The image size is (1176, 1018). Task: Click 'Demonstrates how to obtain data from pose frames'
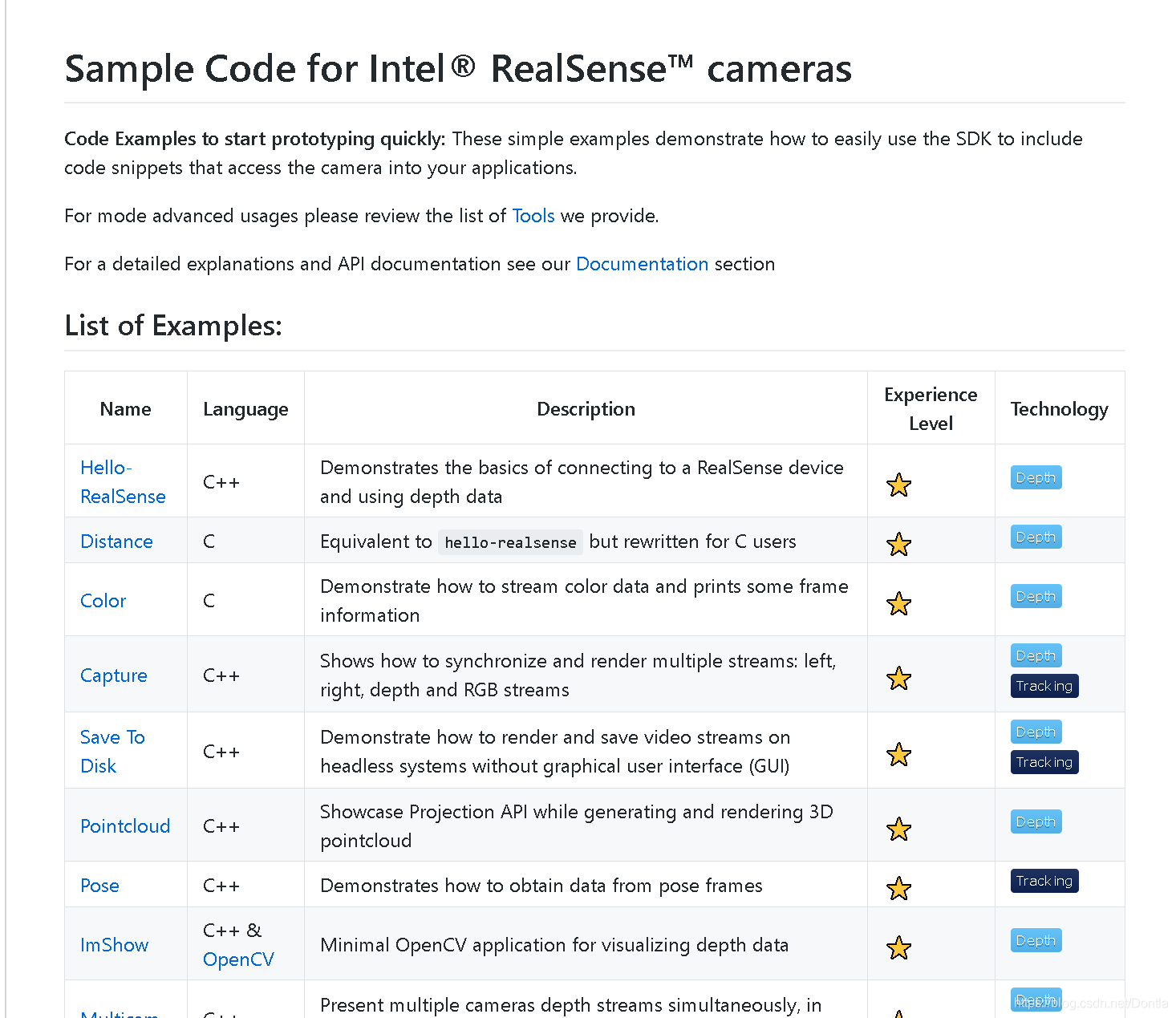point(541,886)
